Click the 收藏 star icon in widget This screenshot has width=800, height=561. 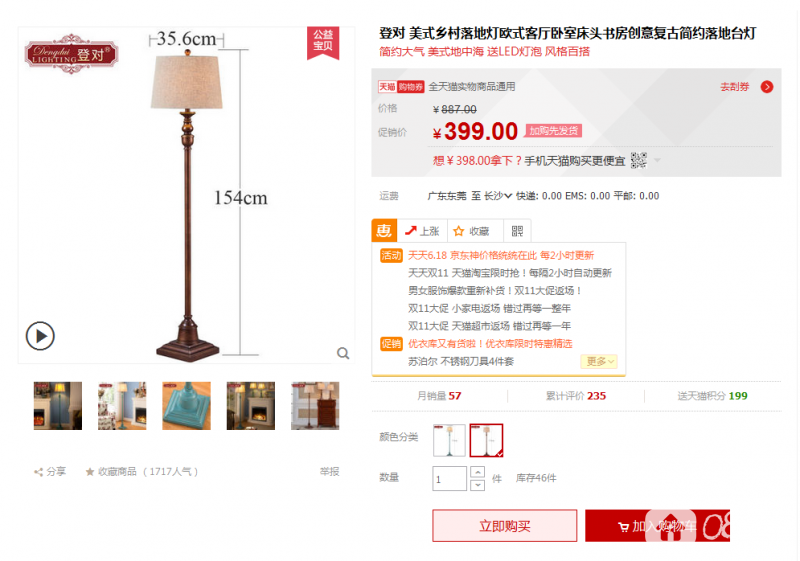tap(459, 231)
